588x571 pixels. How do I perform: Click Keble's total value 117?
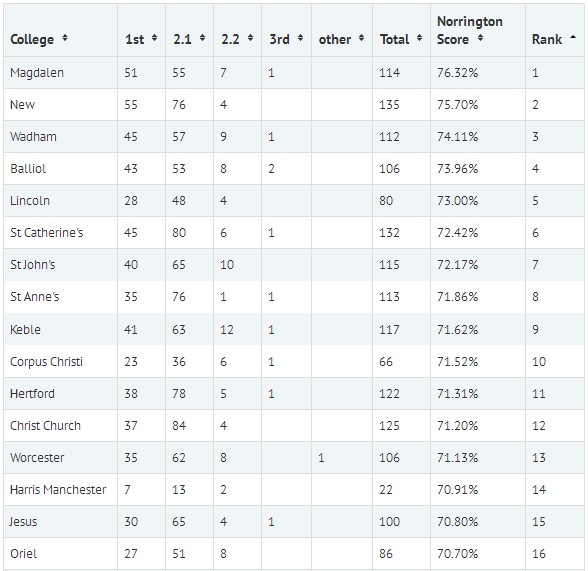click(389, 330)
